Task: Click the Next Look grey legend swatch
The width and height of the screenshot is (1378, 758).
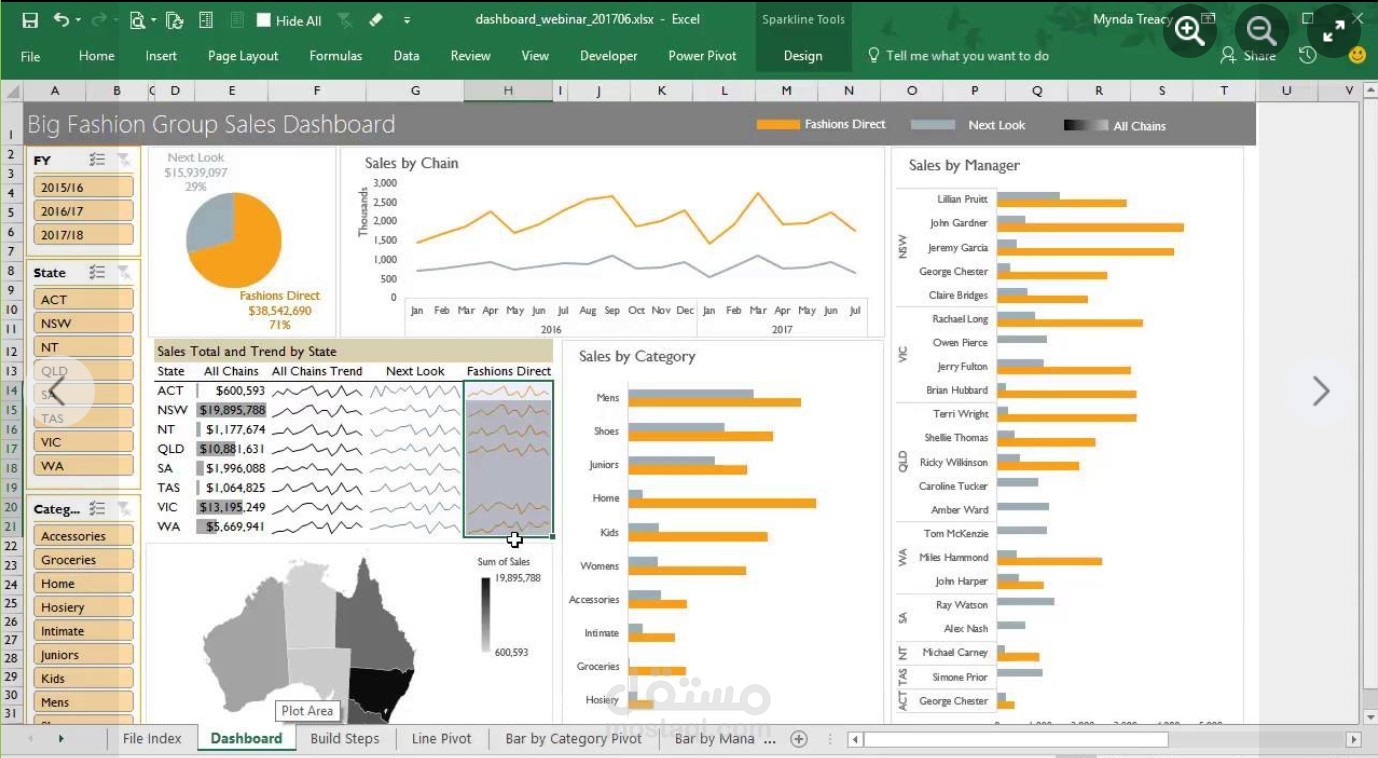Action: pyautogui.click(x=933, y=125)
